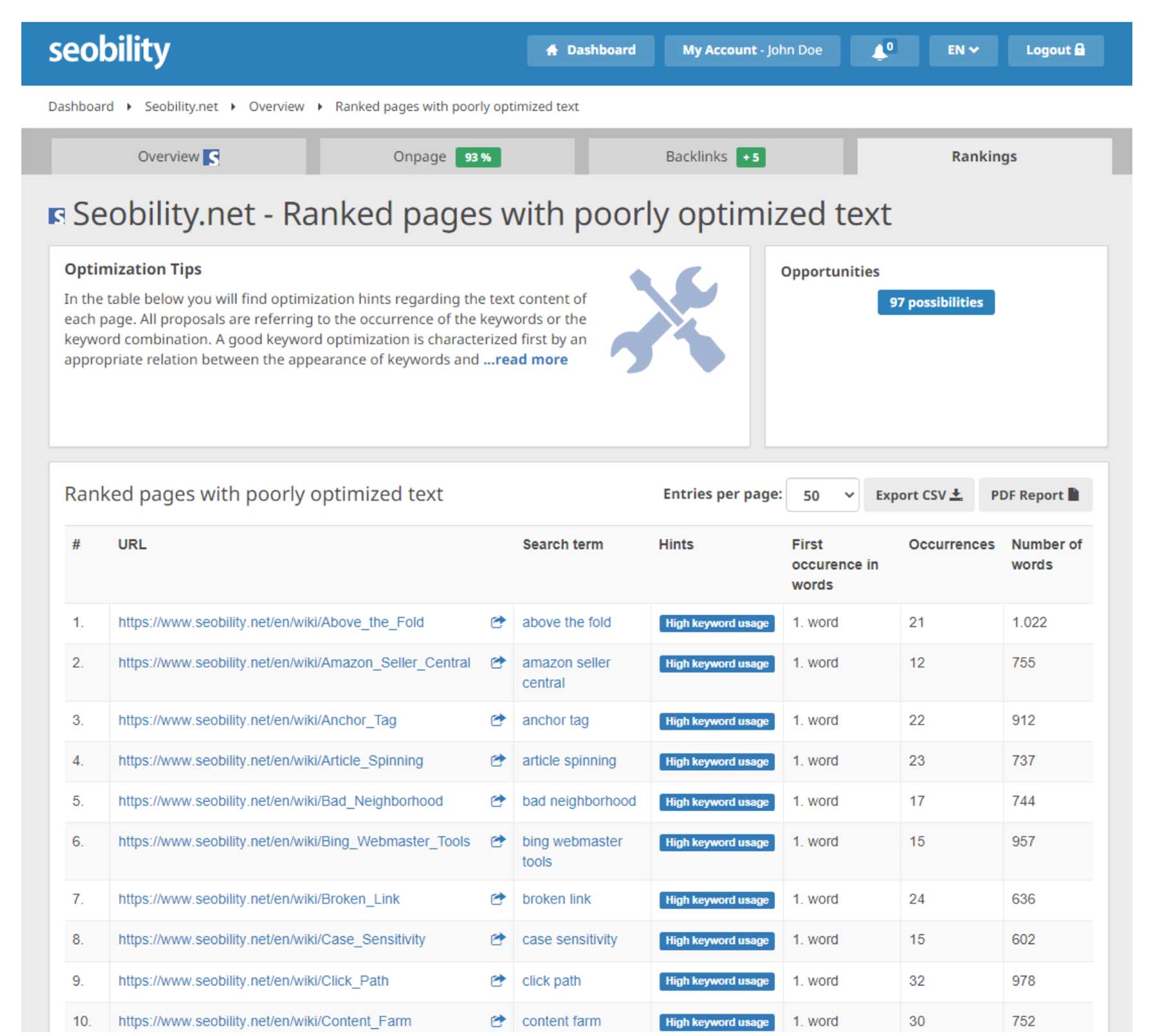
Task: Switch to the Onpage tab
Action: point(447,157)
